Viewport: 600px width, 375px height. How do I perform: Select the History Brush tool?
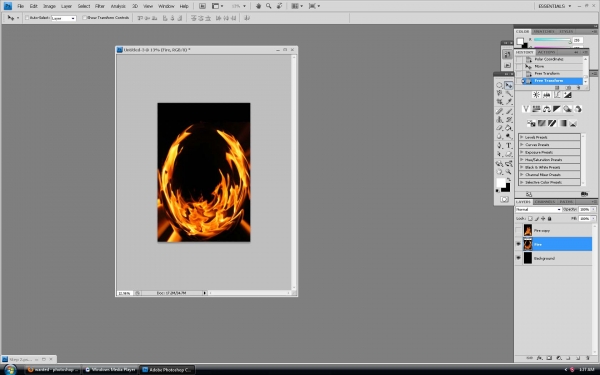point(509,120)
